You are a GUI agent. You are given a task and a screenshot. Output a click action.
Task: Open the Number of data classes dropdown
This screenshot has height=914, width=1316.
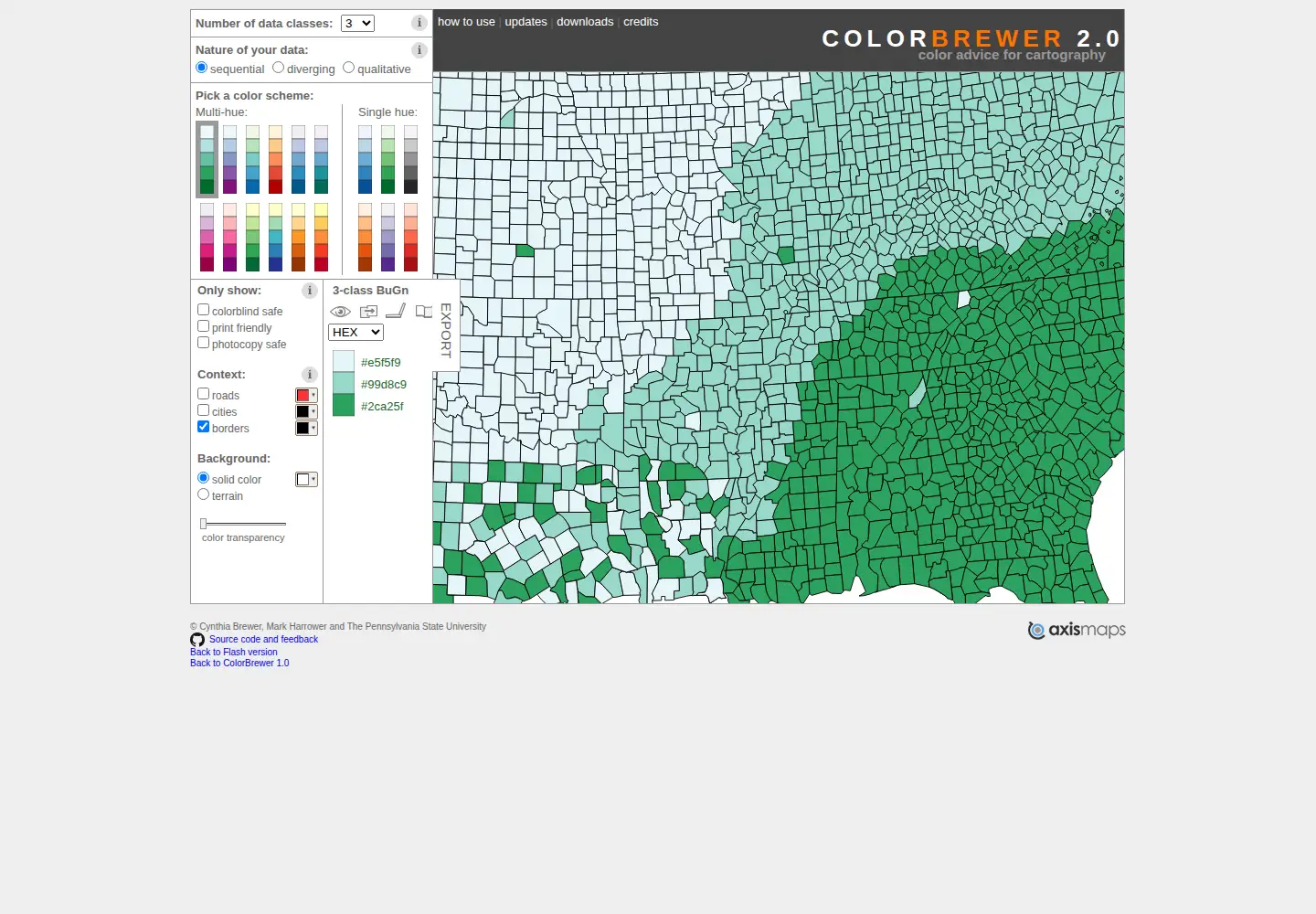pos(357,24)
